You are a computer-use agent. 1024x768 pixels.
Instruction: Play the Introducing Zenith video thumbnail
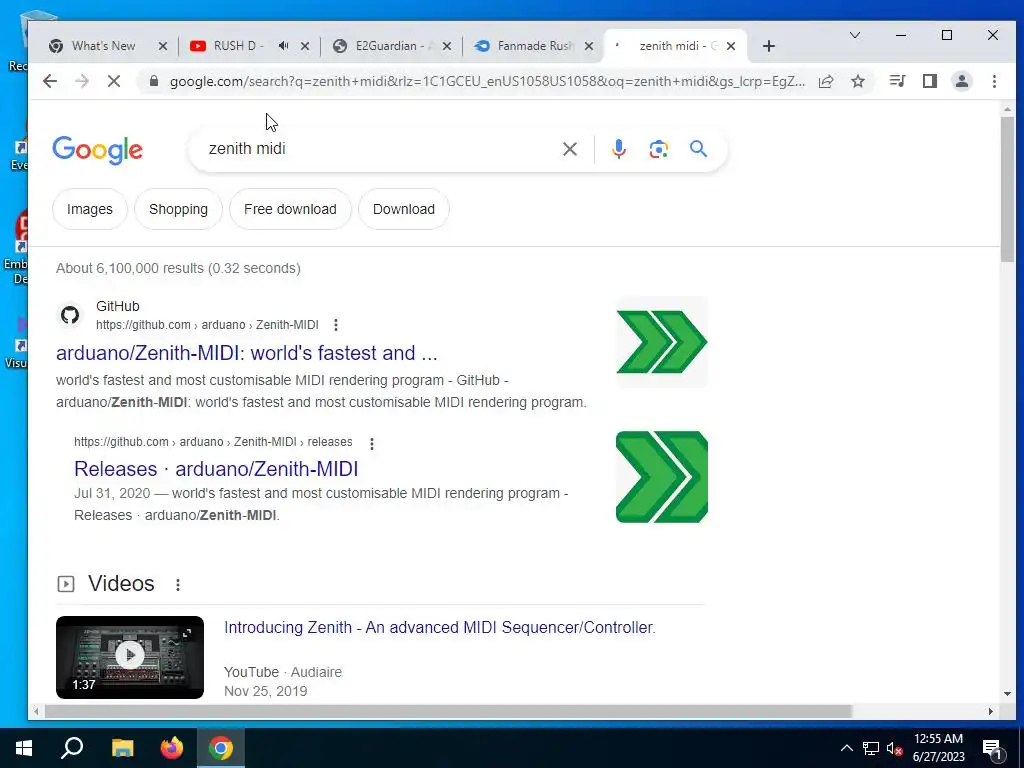(130, 657)
